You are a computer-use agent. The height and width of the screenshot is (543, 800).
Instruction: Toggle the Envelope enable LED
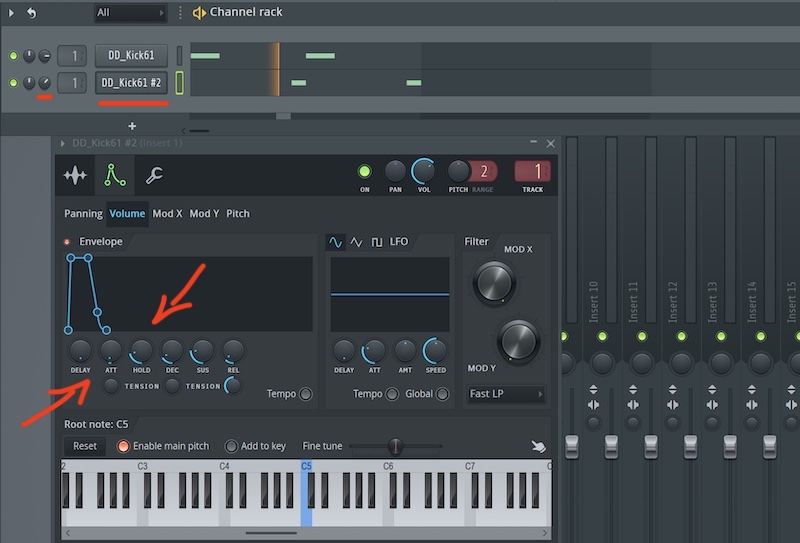tap(68, 242)
